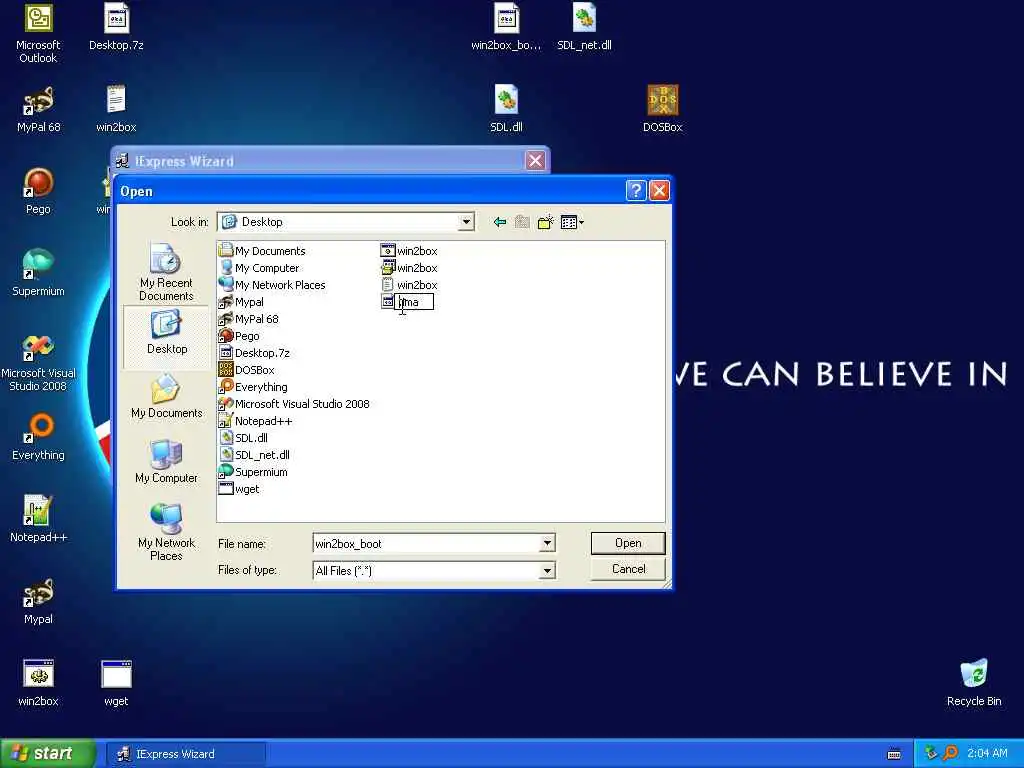Open the View Menu icon dropdown
Screen dimensions: 1024x768
point(572,222)
